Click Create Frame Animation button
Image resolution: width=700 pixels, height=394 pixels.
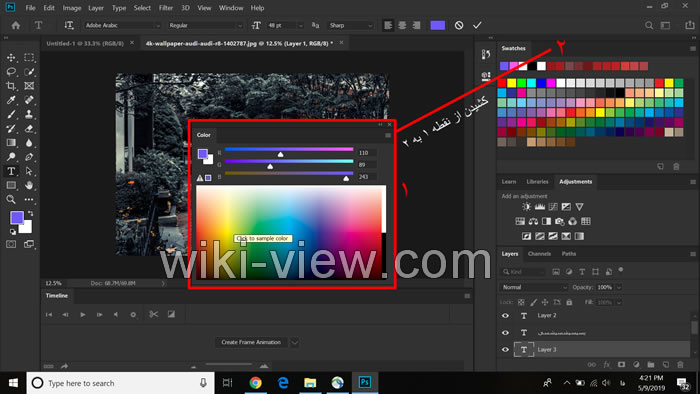251,342
